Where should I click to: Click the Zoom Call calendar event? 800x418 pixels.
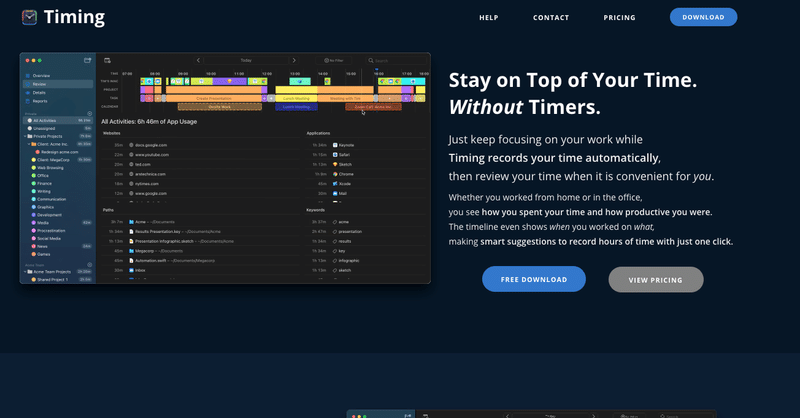373,107
